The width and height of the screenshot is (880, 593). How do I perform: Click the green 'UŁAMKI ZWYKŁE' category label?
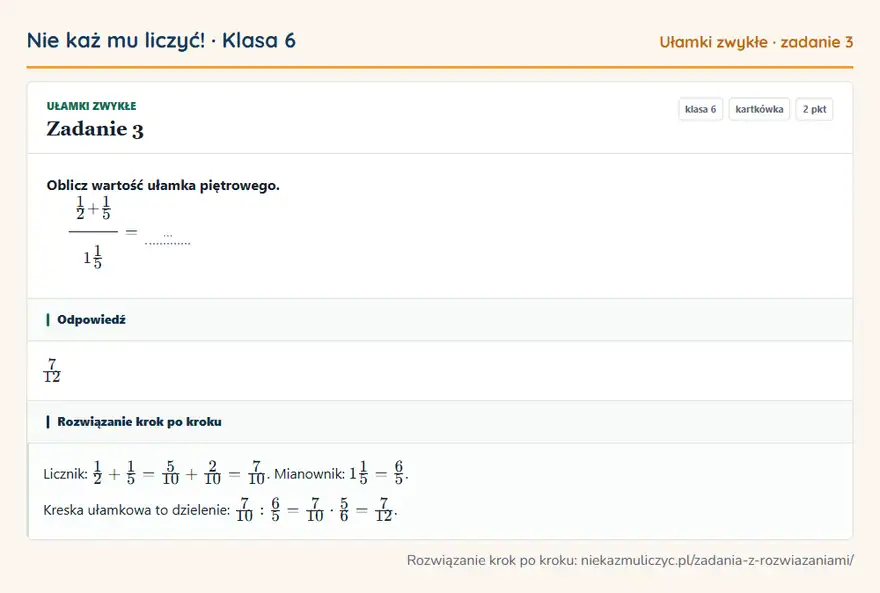coord(91,106)
